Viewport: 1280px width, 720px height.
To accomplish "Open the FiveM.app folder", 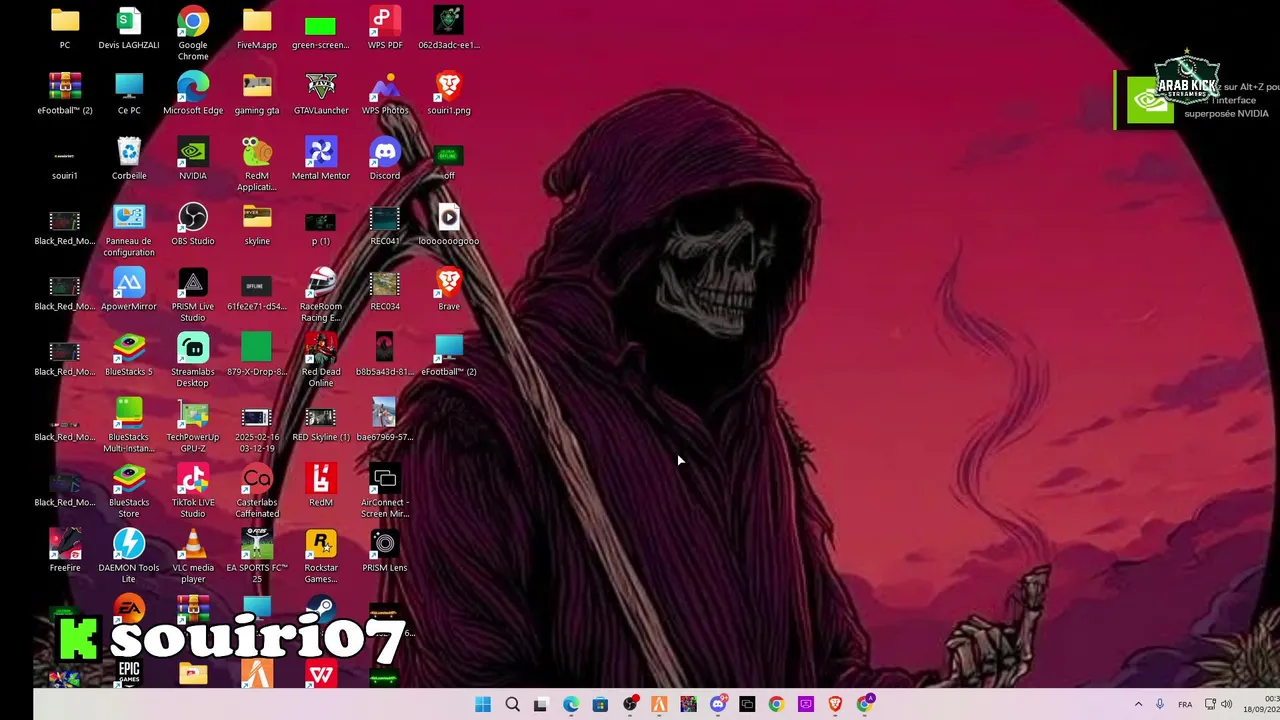I will pyautogui.click(x=257, y=29).
